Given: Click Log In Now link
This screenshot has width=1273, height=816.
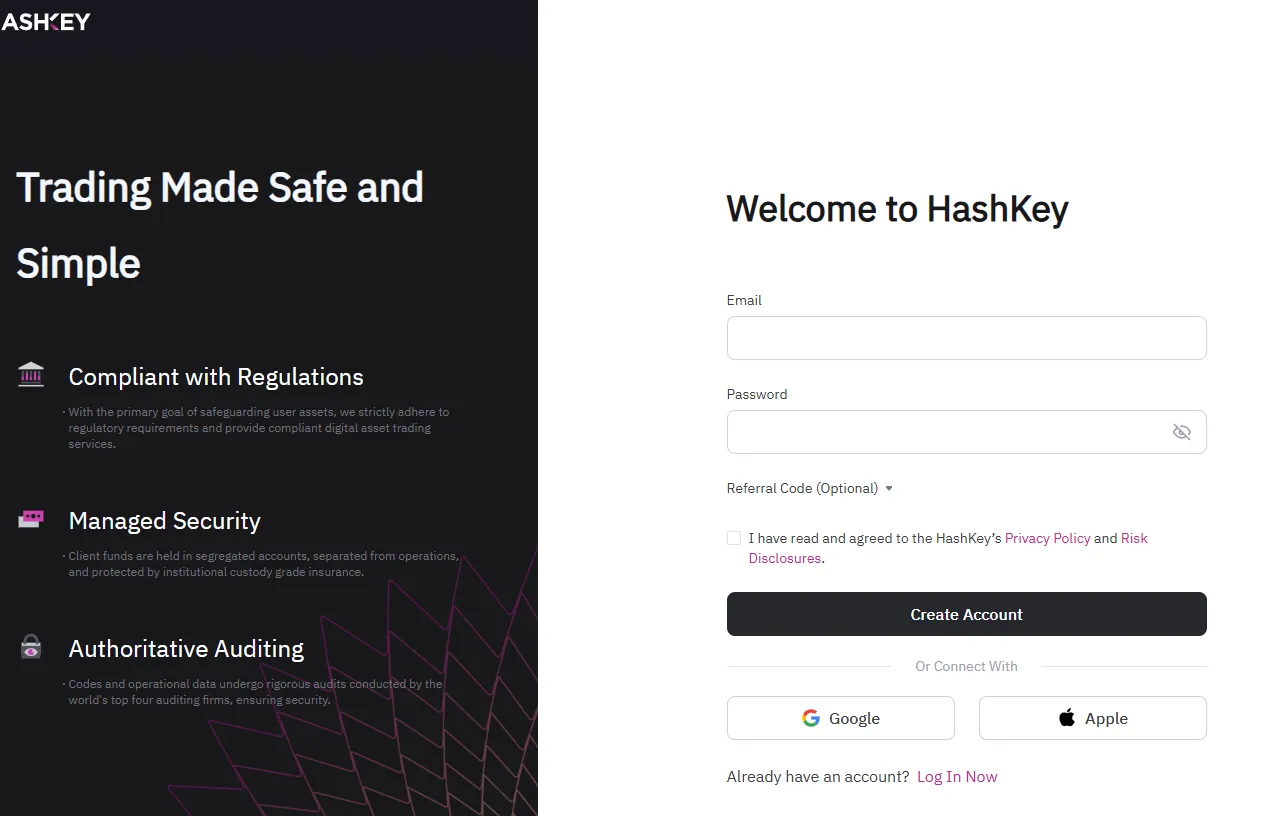Looking at the screenshot, I should coord(956,776).
